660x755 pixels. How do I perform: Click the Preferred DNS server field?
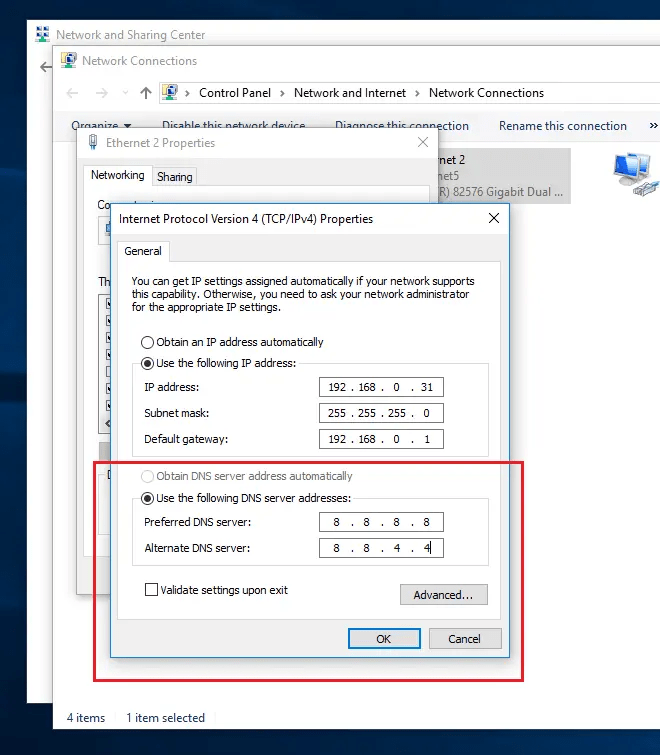pyautogui.click(x=381, y=522)
